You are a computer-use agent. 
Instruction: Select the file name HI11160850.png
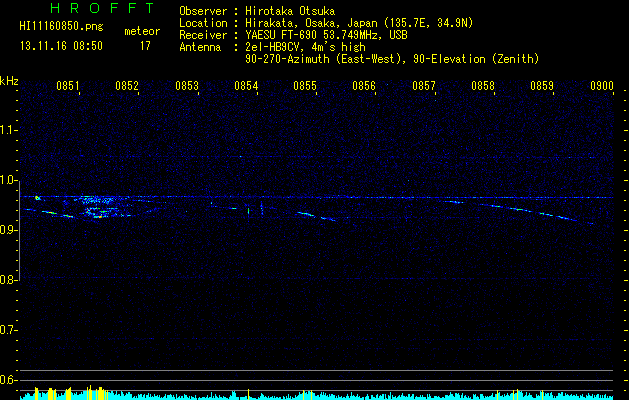tap(61, 26)
